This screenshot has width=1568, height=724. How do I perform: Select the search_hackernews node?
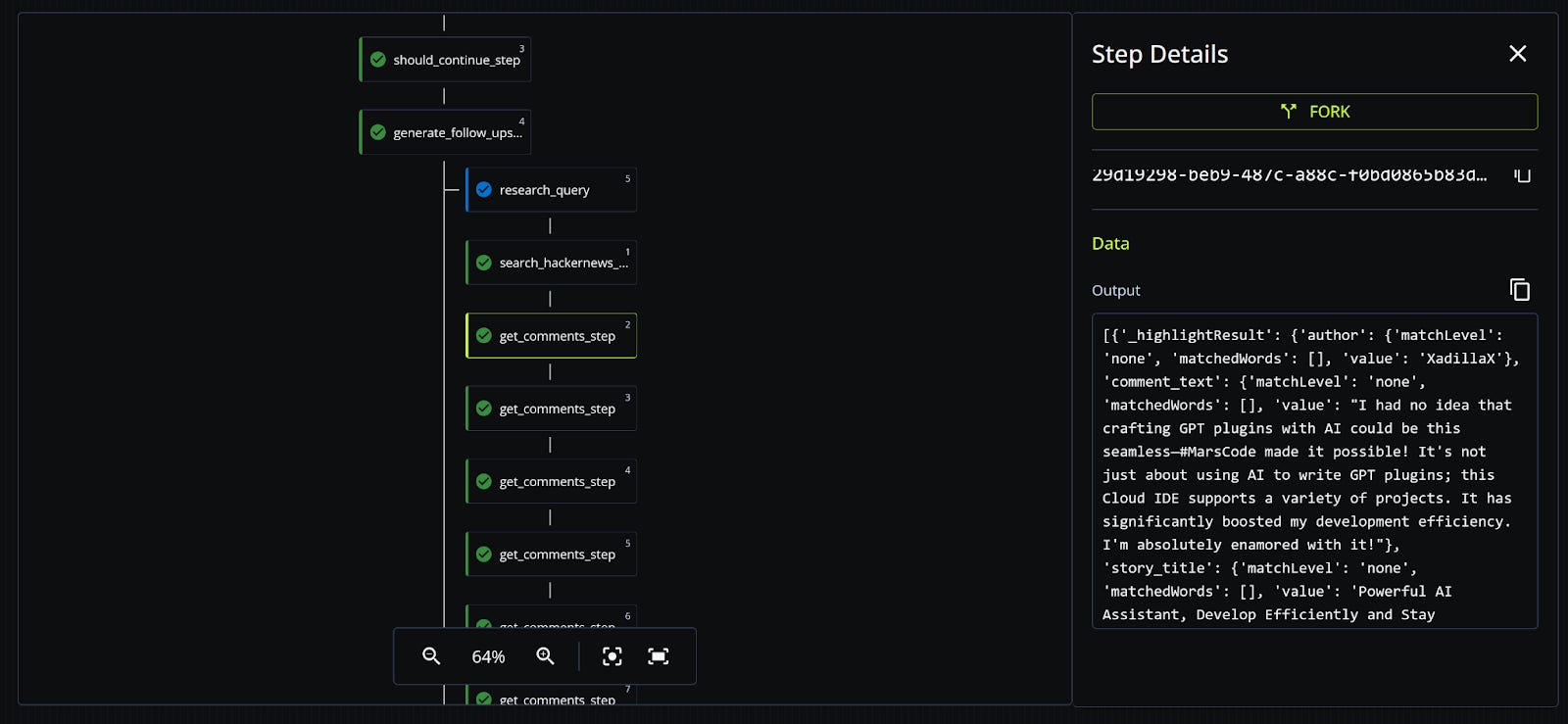pyautogui.click(x=551, y=263)
